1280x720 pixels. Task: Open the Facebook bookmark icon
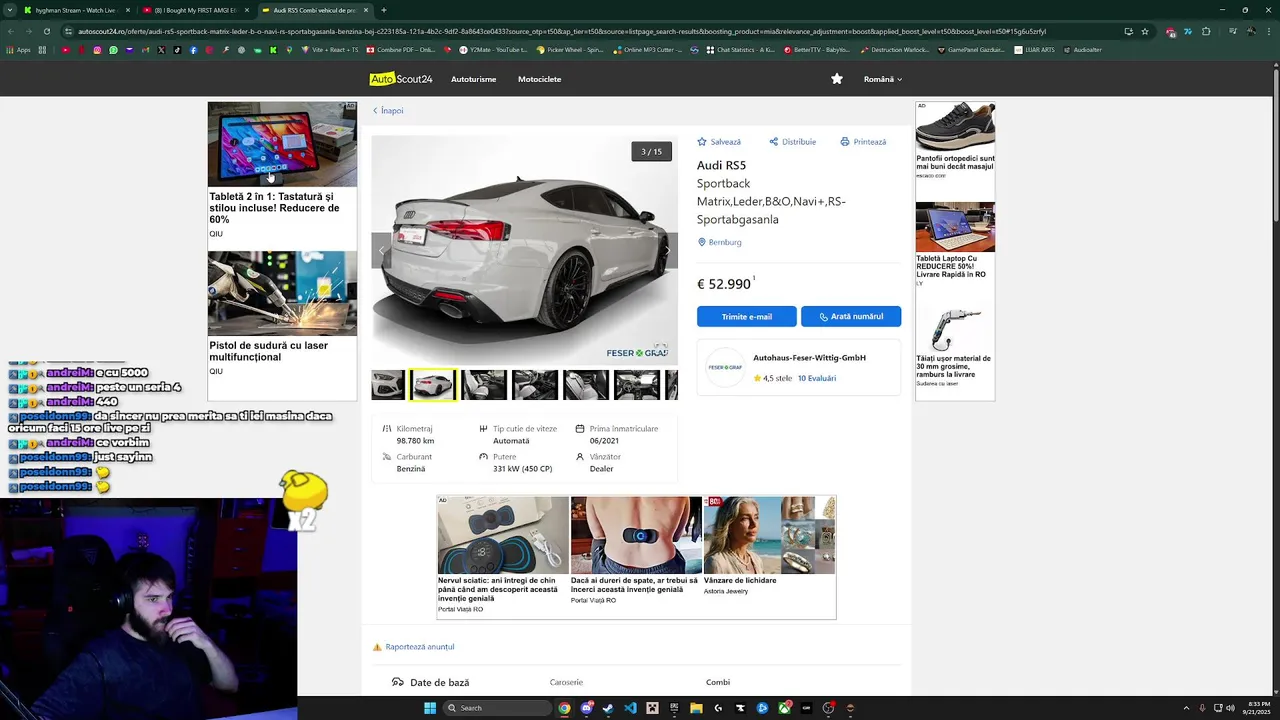[x=193, y=50]
